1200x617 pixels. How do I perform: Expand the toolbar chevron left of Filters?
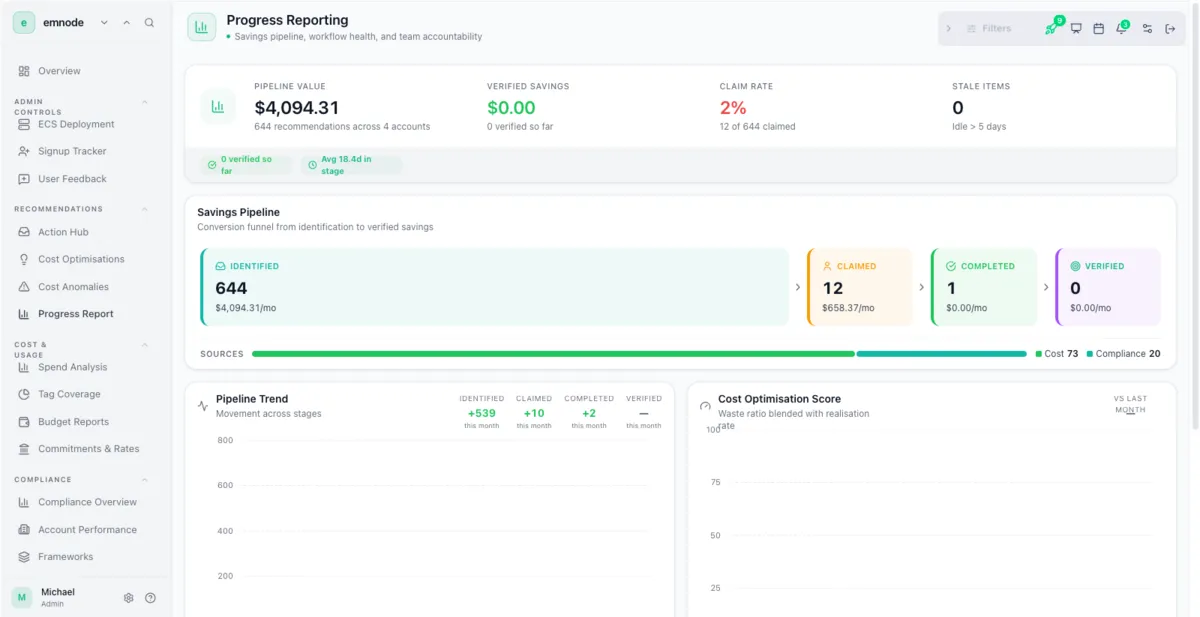(948, 28)
